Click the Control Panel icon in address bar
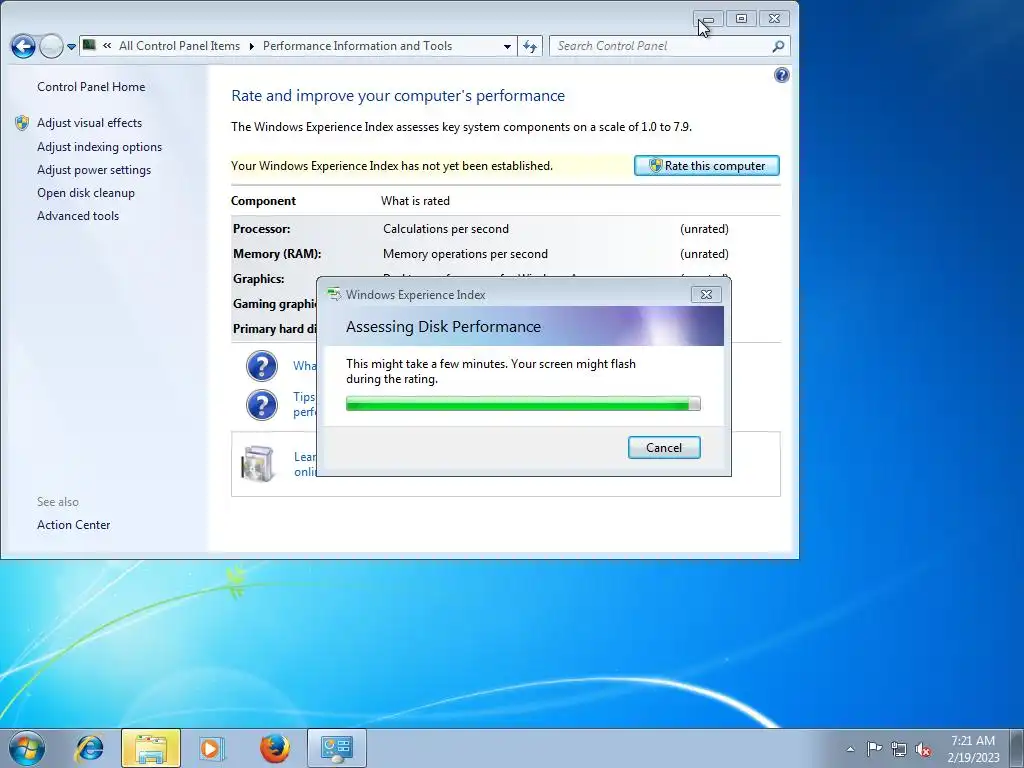 pyautogui.click(x=89, y=46)
